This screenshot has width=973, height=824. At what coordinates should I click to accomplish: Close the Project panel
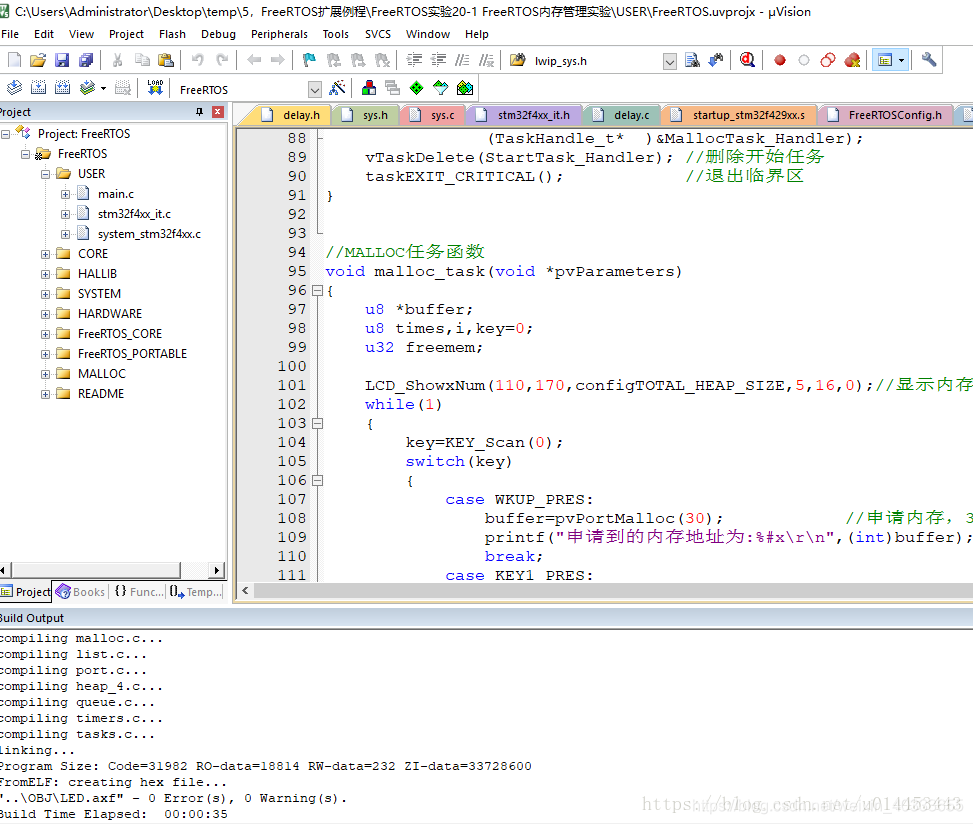click(218, 112)
